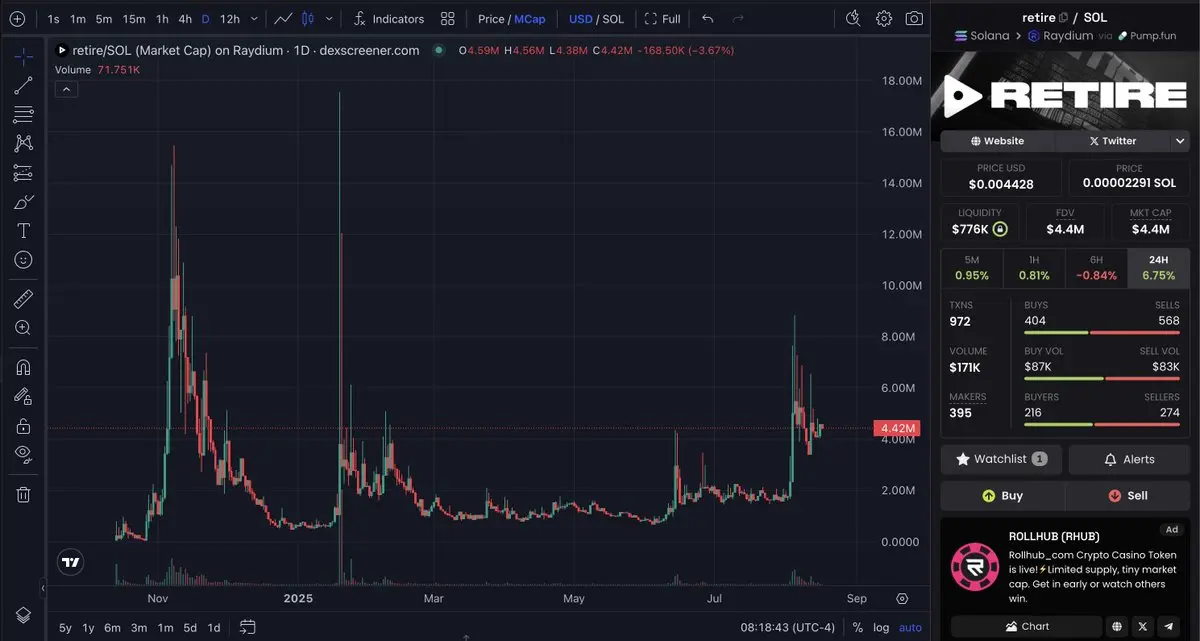Click the green Buy button

[1003, 495]
